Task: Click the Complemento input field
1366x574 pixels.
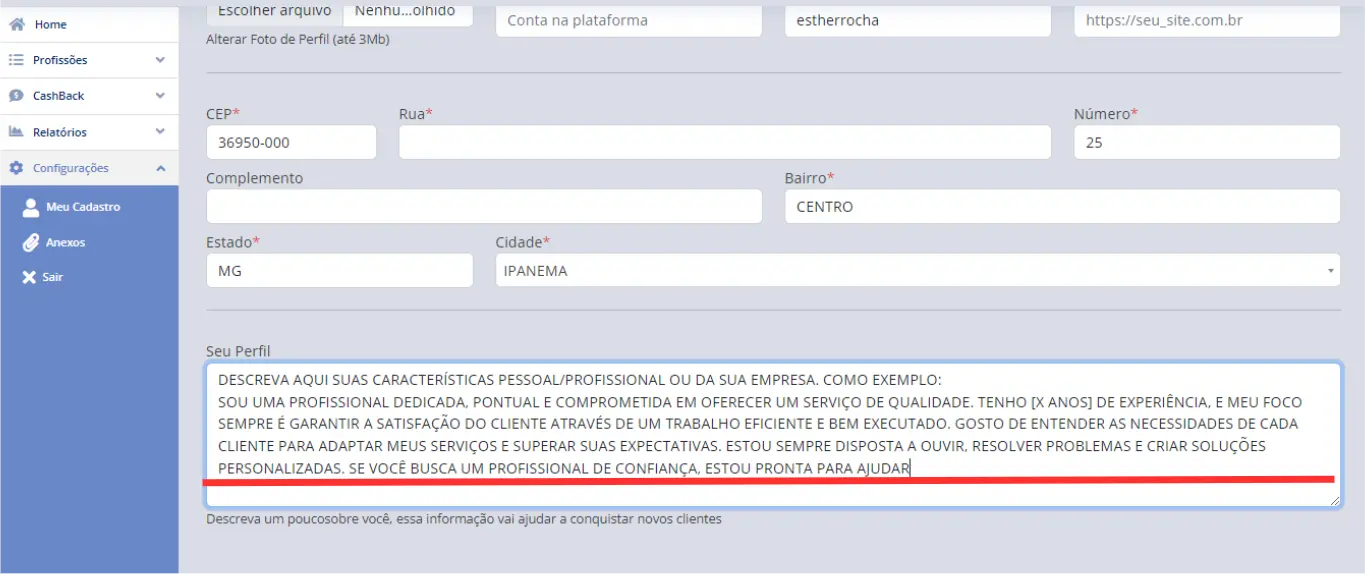Action: tap(484, 206)
